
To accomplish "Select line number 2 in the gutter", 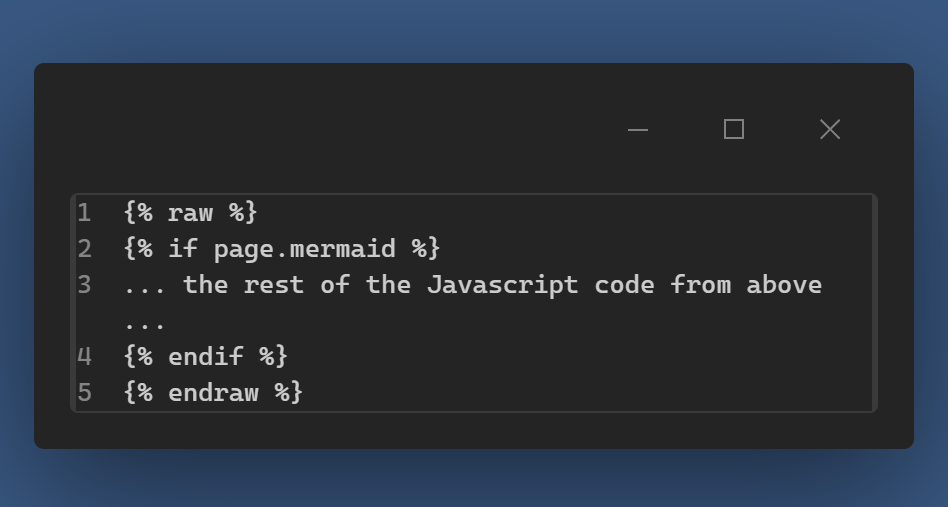I will [x=84, y=249].
